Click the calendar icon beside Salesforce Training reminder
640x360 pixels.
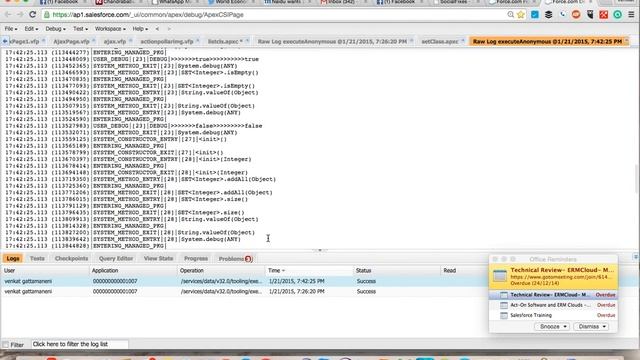504,316
